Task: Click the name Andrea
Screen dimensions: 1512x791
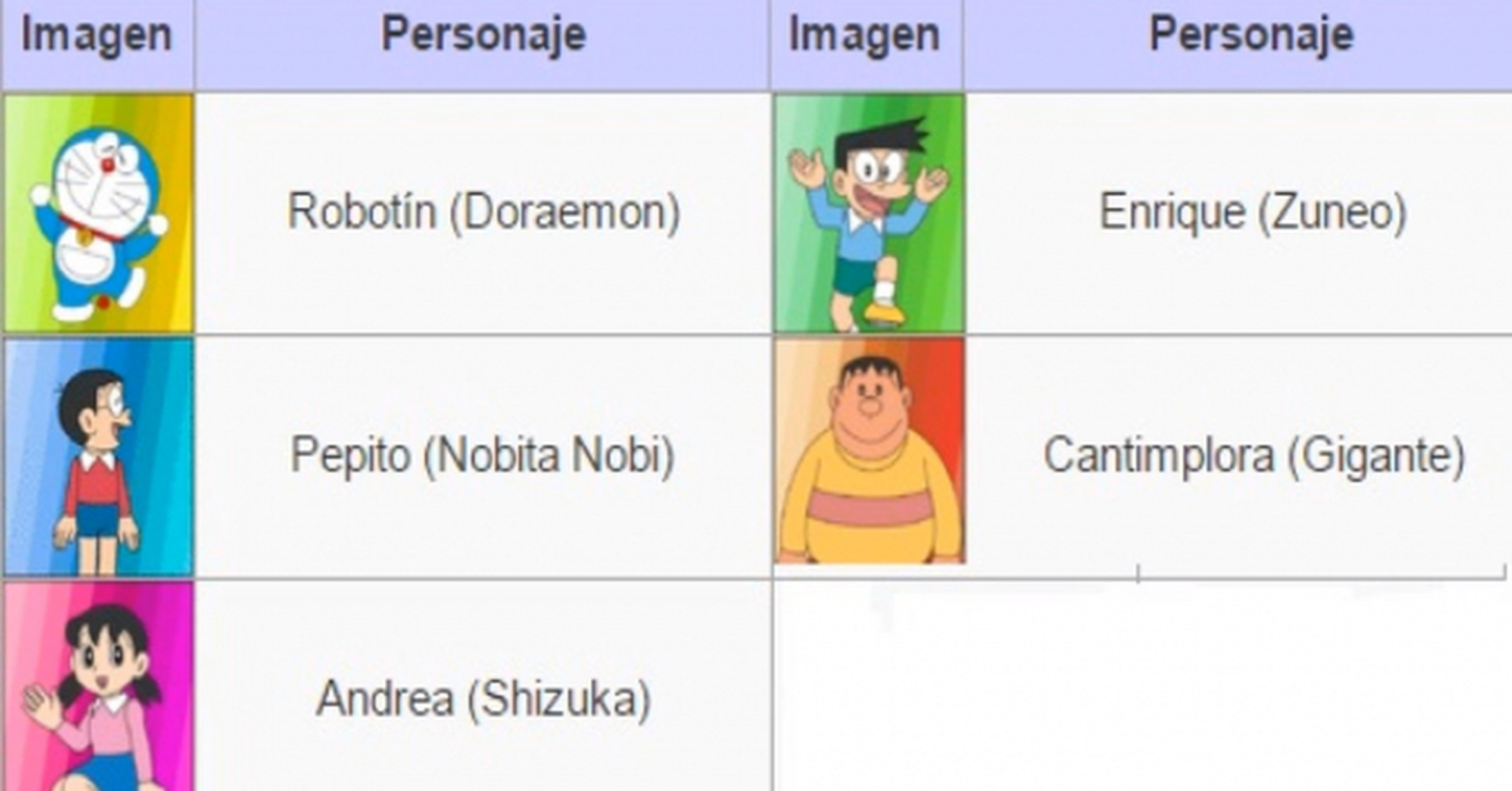Action: click(x=385, y=699)
